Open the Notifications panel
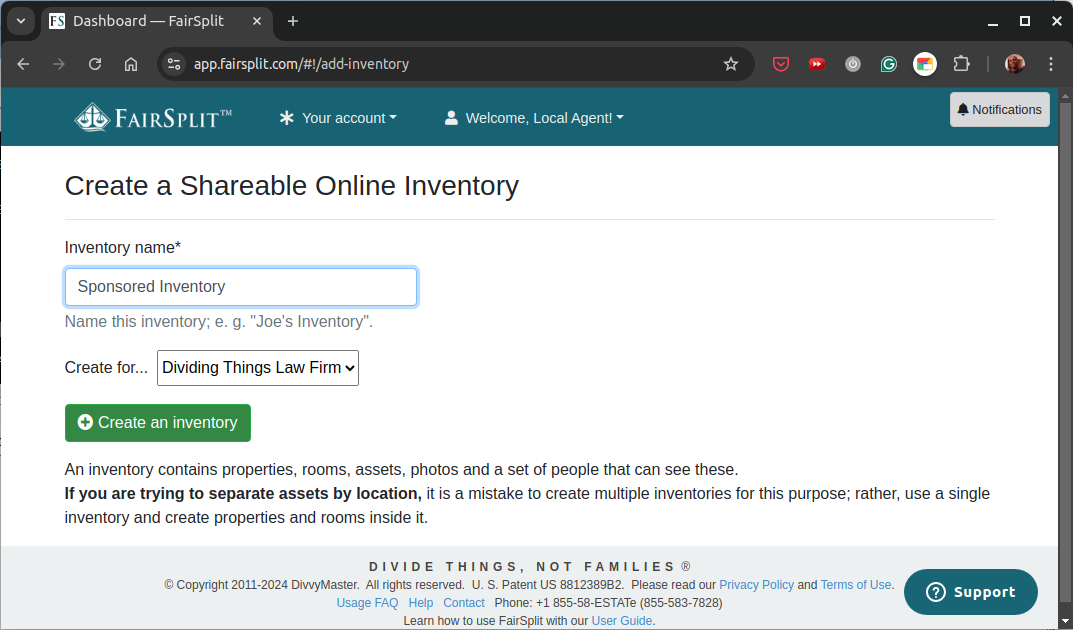The width and height of the screenshot is (1073, 630). [x=999, y=109]
